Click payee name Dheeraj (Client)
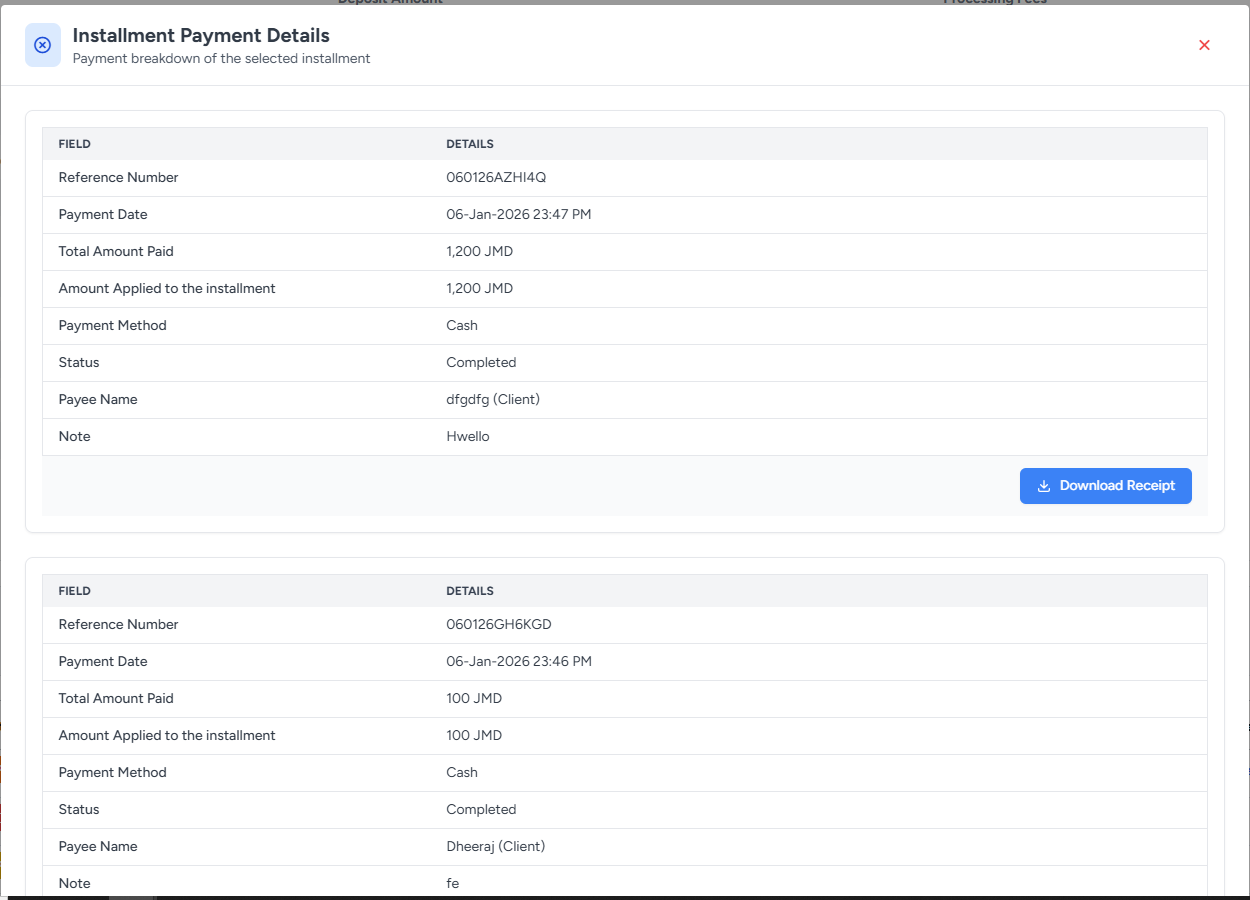1250x900 pixels. [x=495, y=847]
